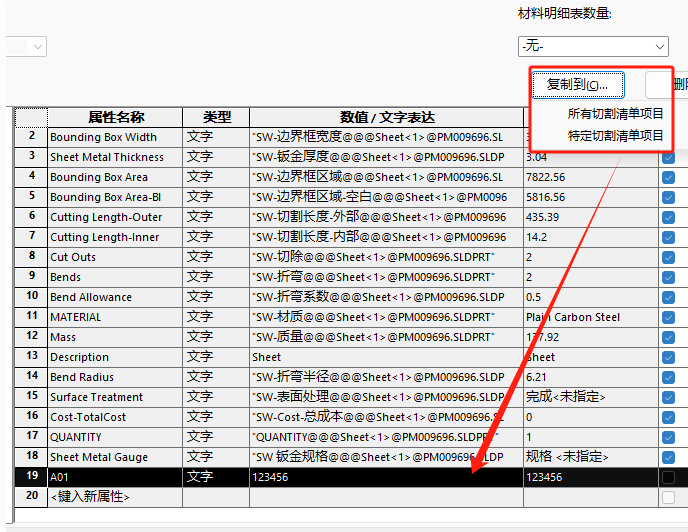Select the Bend Radius value expression cell

click(386, 377)
